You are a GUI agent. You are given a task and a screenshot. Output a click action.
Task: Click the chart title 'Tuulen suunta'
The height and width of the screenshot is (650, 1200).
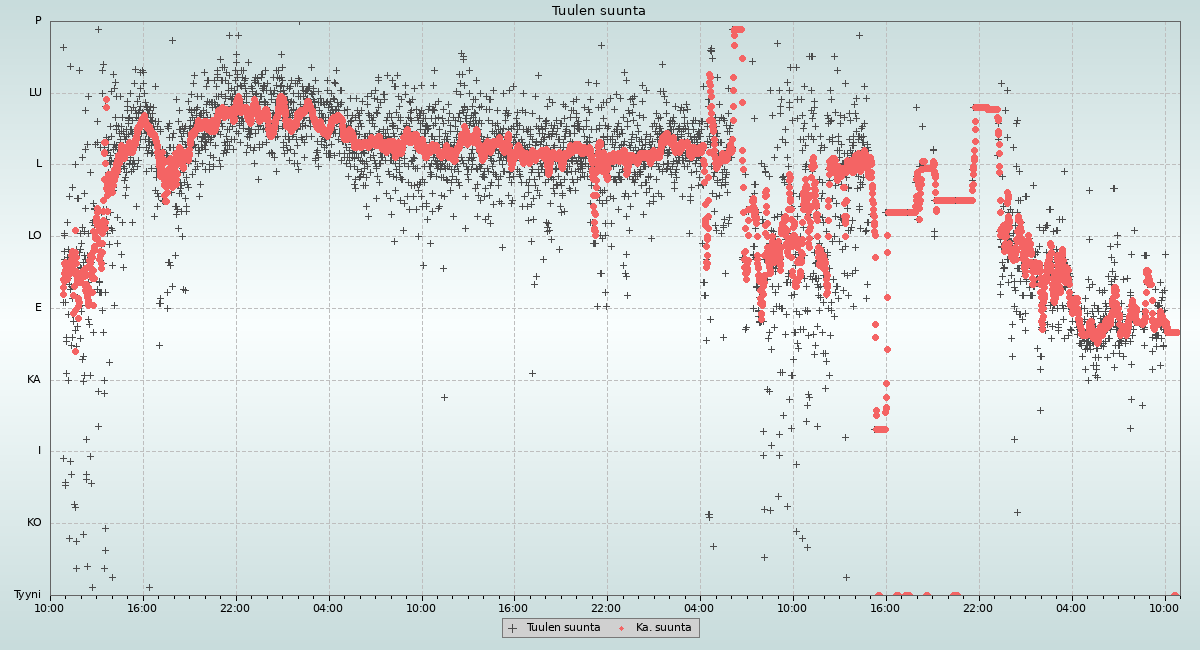point(599,11)
